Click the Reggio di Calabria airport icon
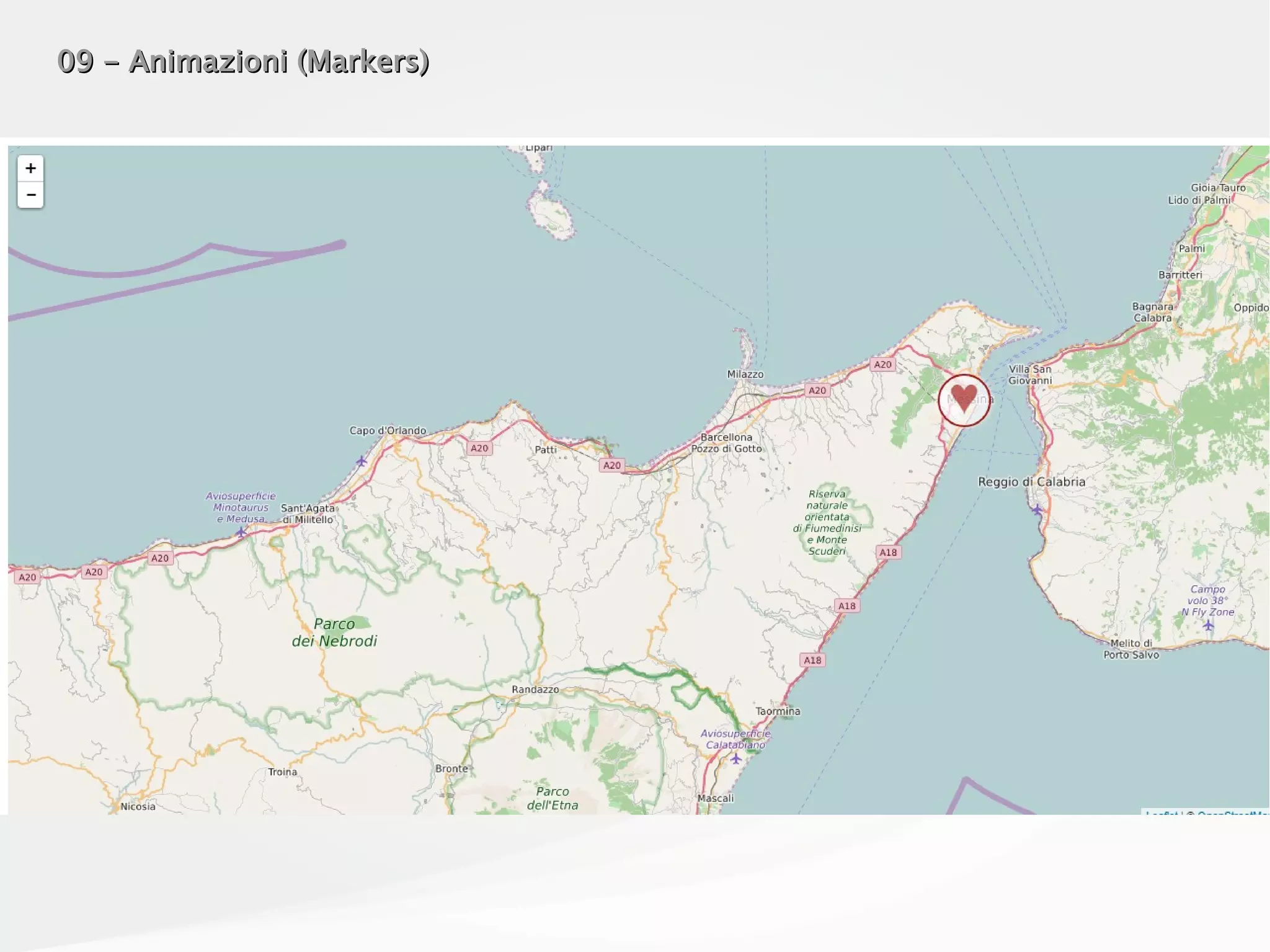The width and height of the screenshot is (1270, 952). pyautogui.click(x=1037, y=510)
